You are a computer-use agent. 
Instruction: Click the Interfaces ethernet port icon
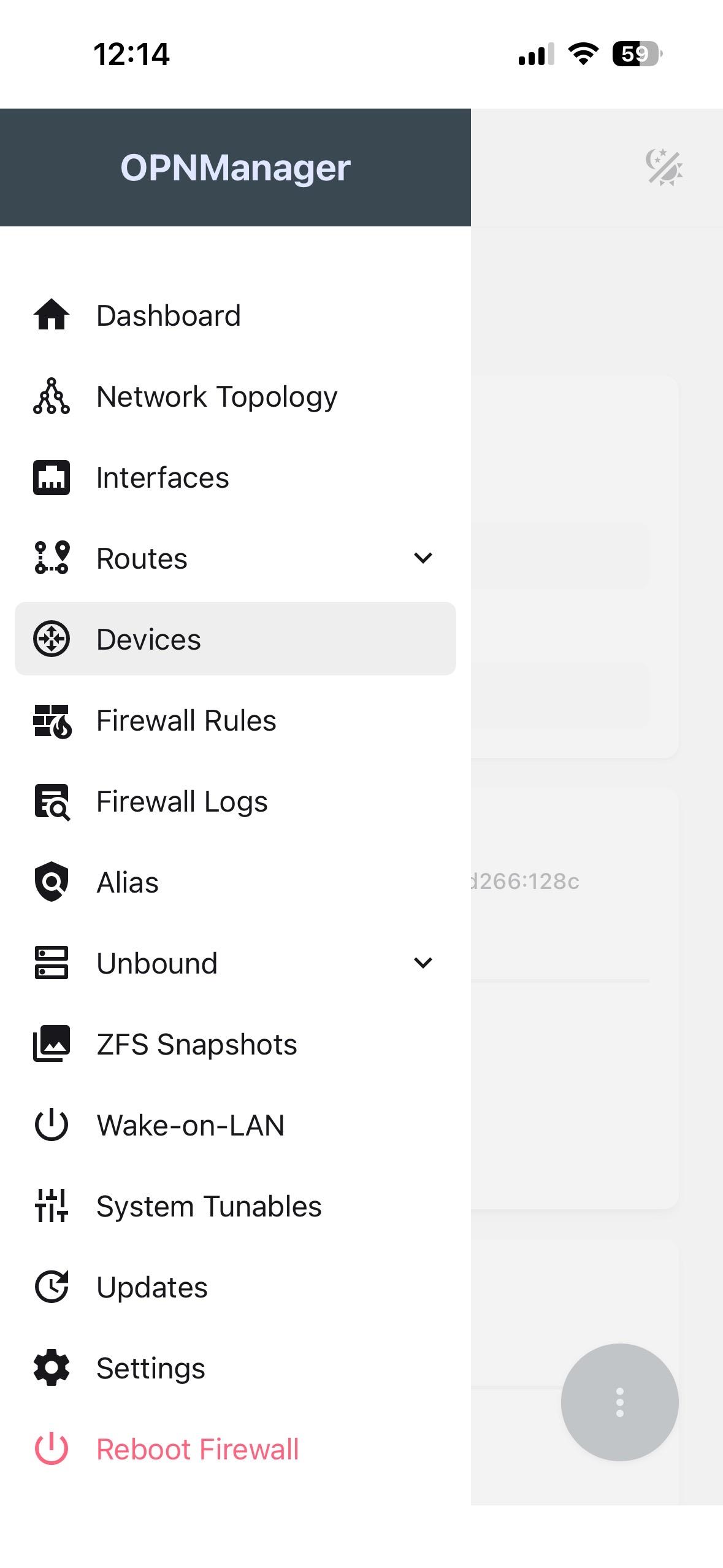(52, 477)
